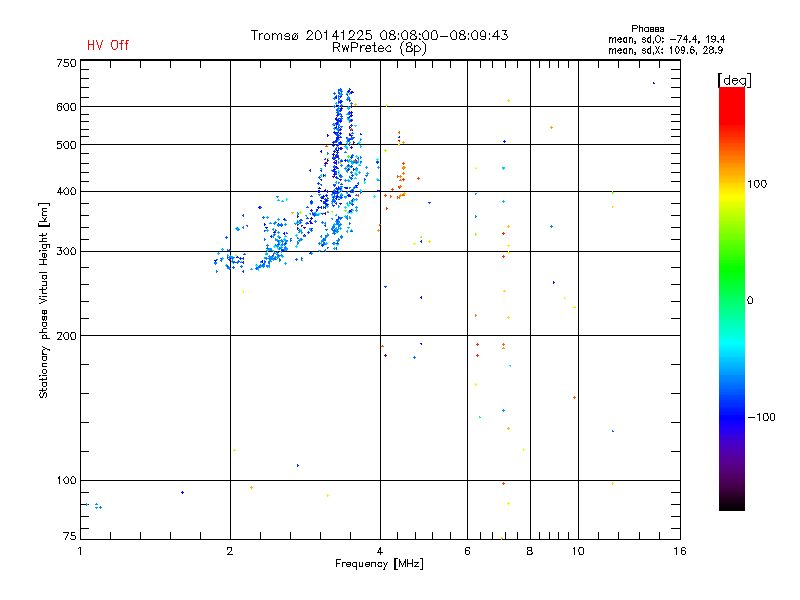Click the 100 label beside the color bar
This screenshot has width=800, height=600.
coord(757,184)
